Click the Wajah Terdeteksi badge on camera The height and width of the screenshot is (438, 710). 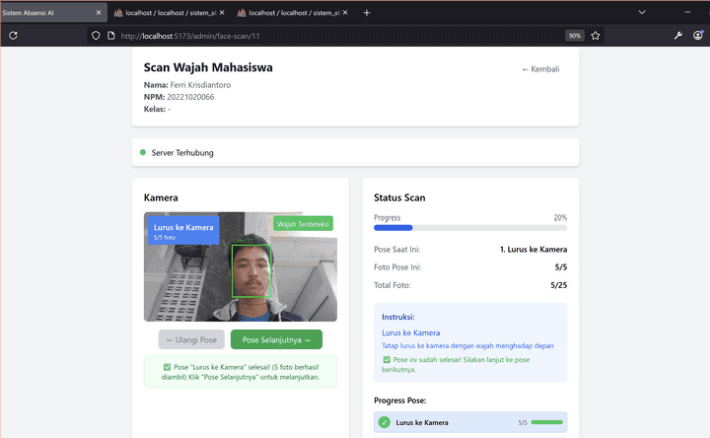[303, 224]
